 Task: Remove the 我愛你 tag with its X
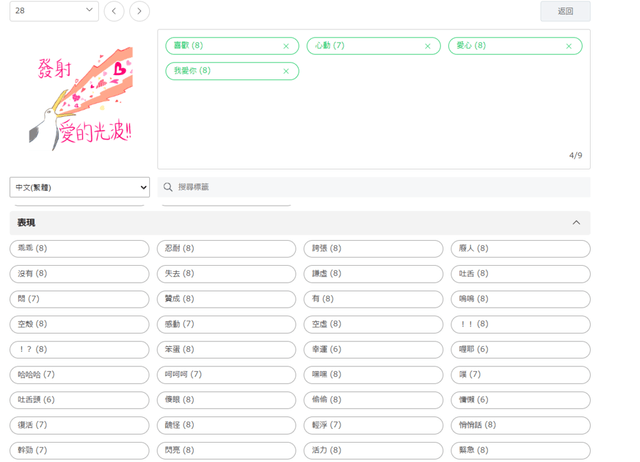click(x=286, y=71)
